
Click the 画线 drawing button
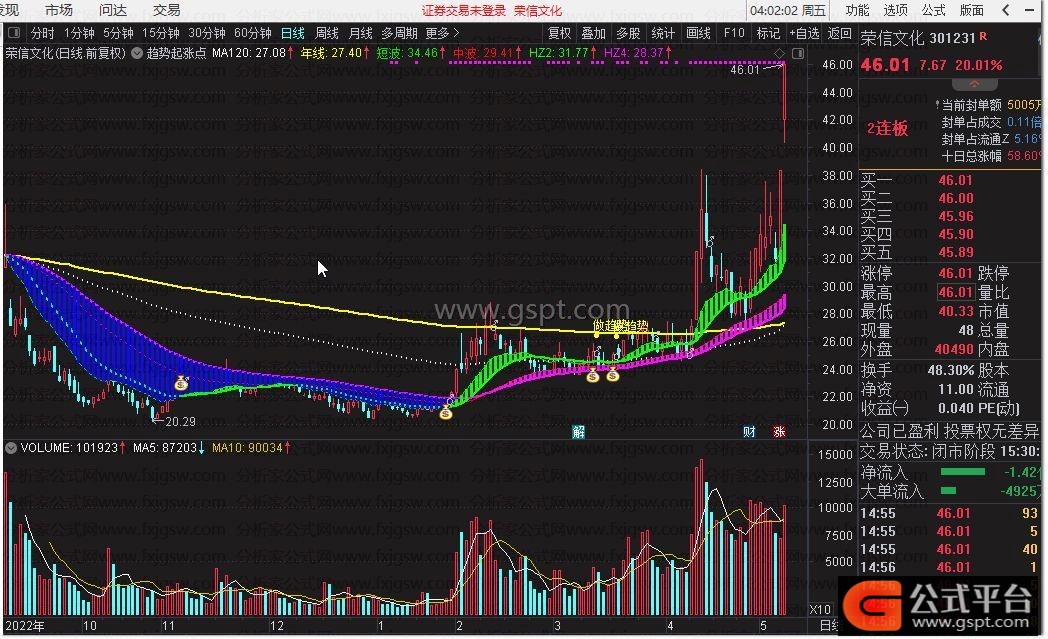(698, 33)
